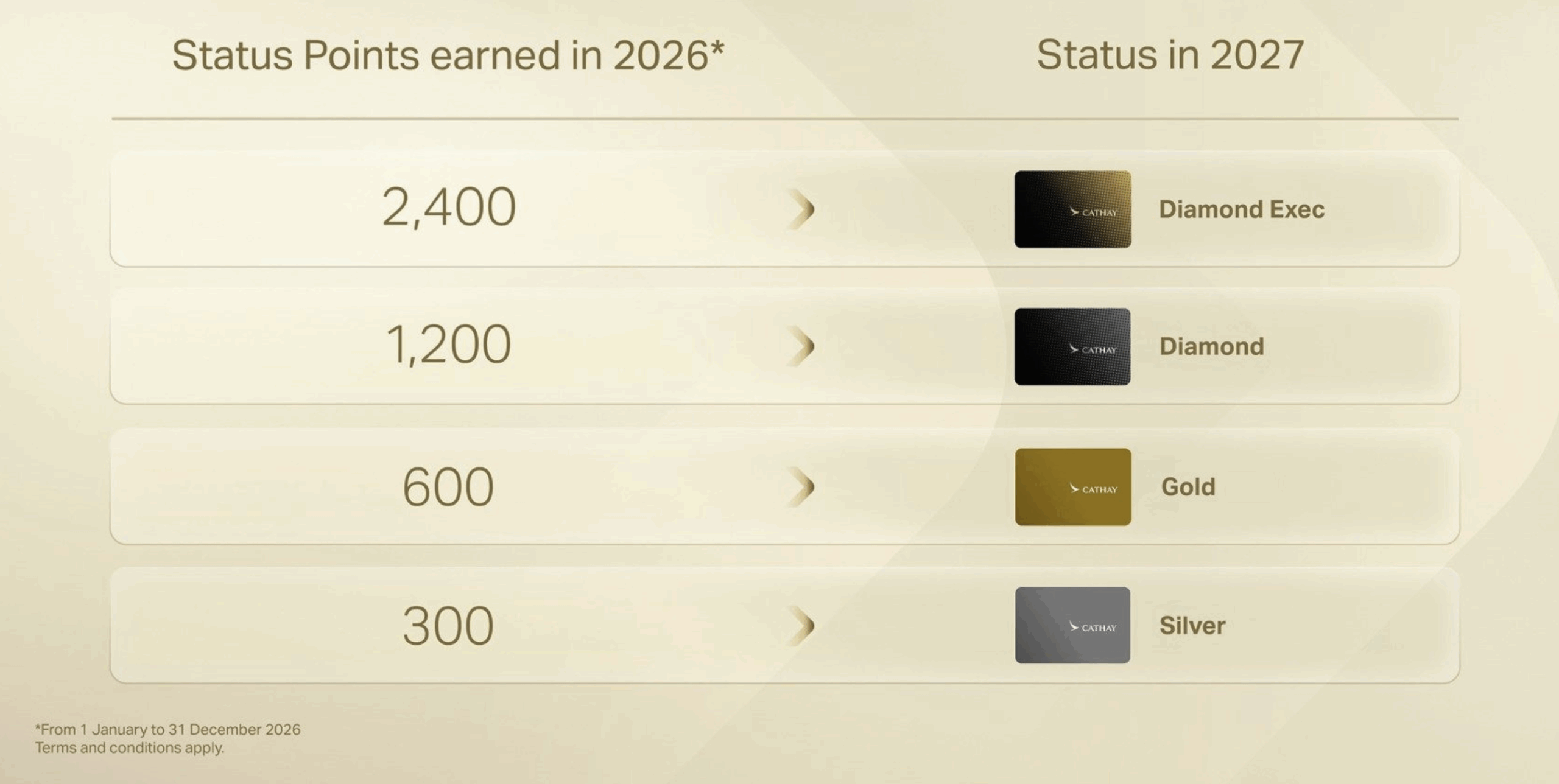Image resolution: width=1559 pixels, height=784 pixels.
Task: Click the Gold tier label
Action: [1188, 487]
